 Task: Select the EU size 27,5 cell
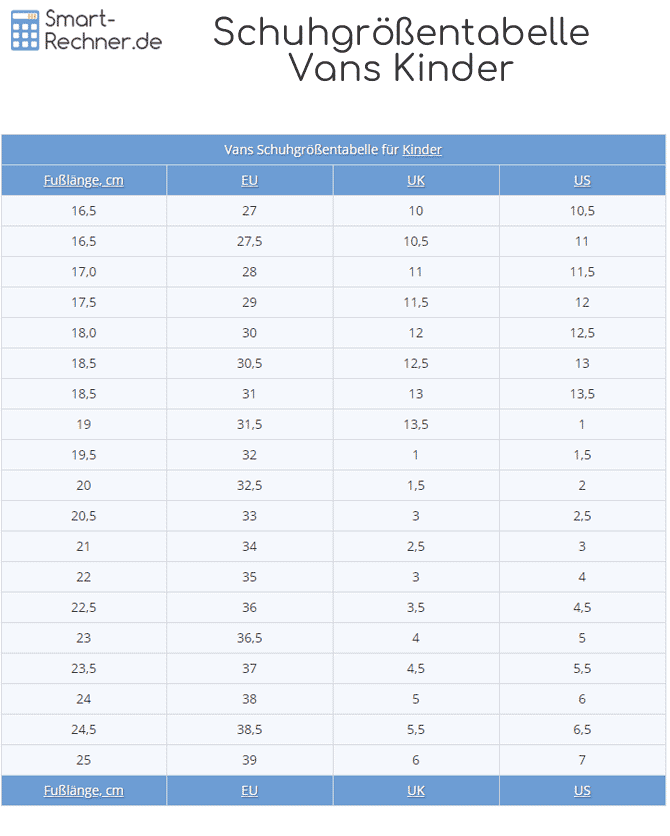click(x=250, y=242)
